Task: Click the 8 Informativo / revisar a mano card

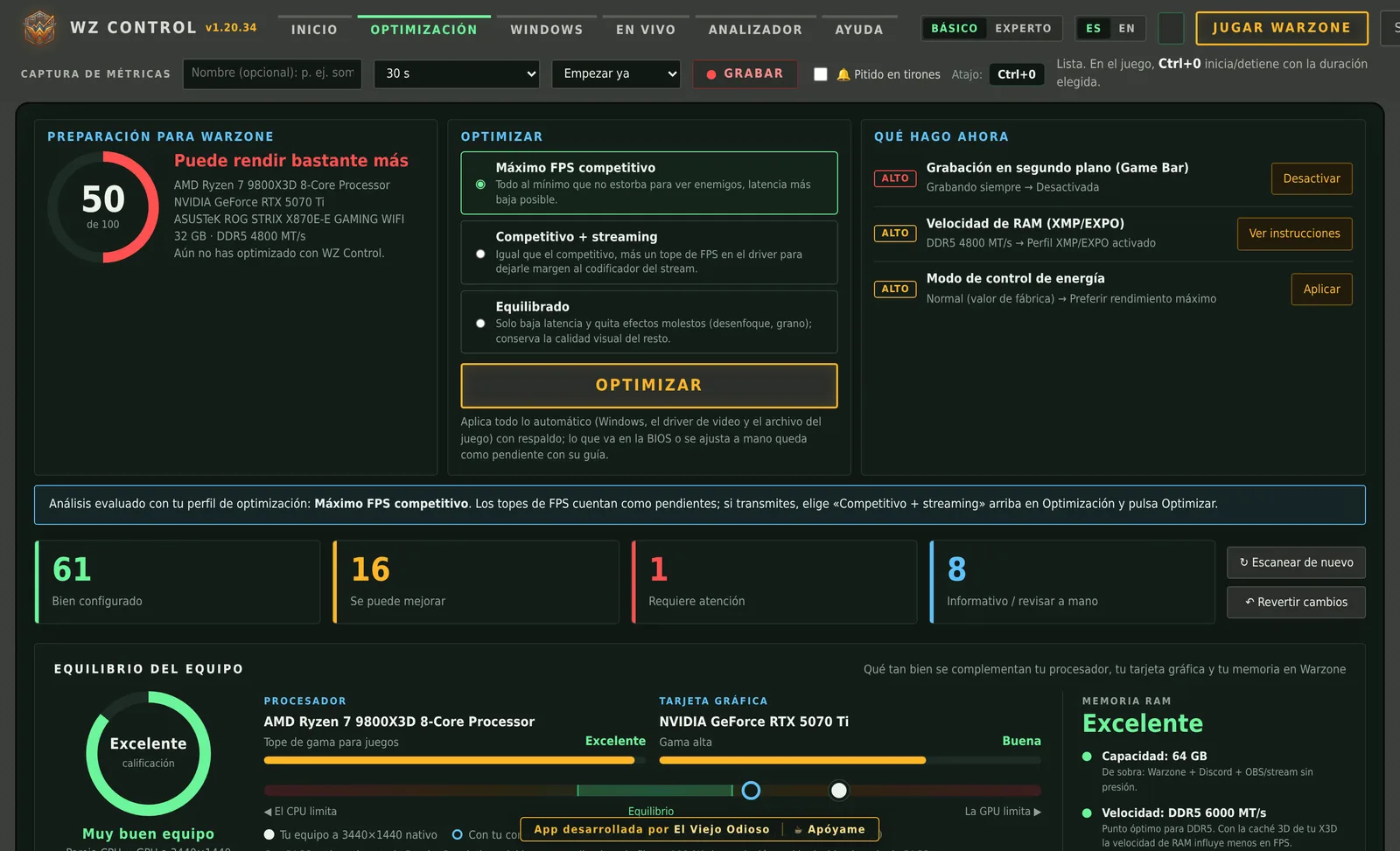Action: tap(1073, 582)
